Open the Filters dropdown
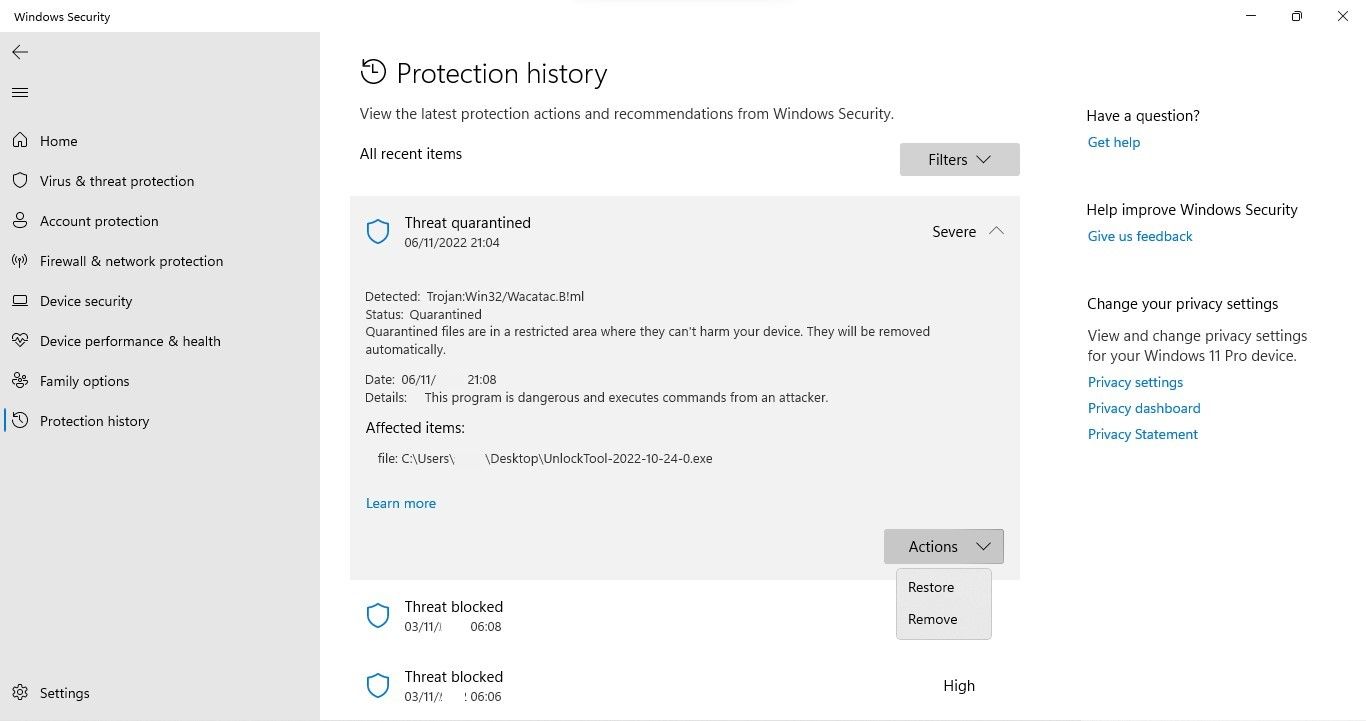This screenshot has height=721, width=1366. pyautogui.click(x=958, y=159)
